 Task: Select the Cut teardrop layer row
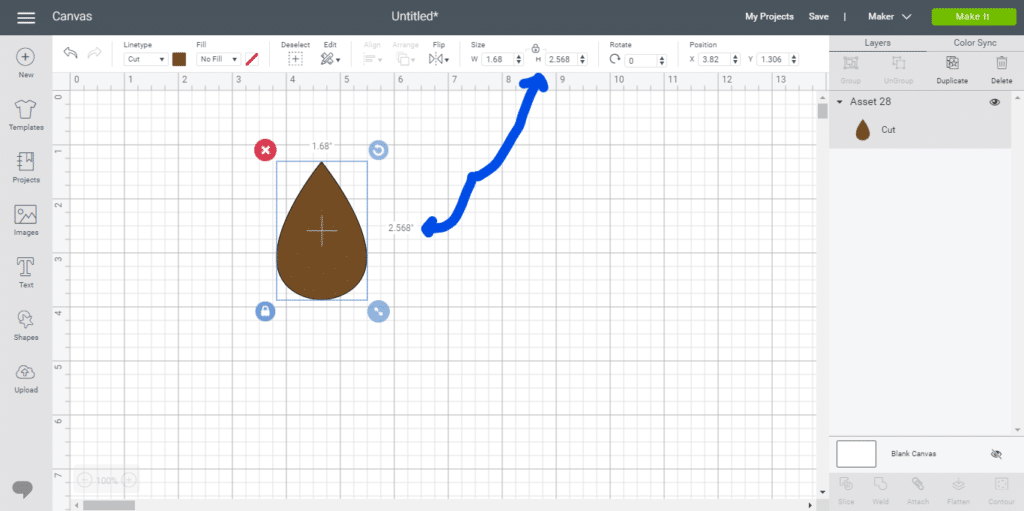pyautogui.click(x=920, y=130)
